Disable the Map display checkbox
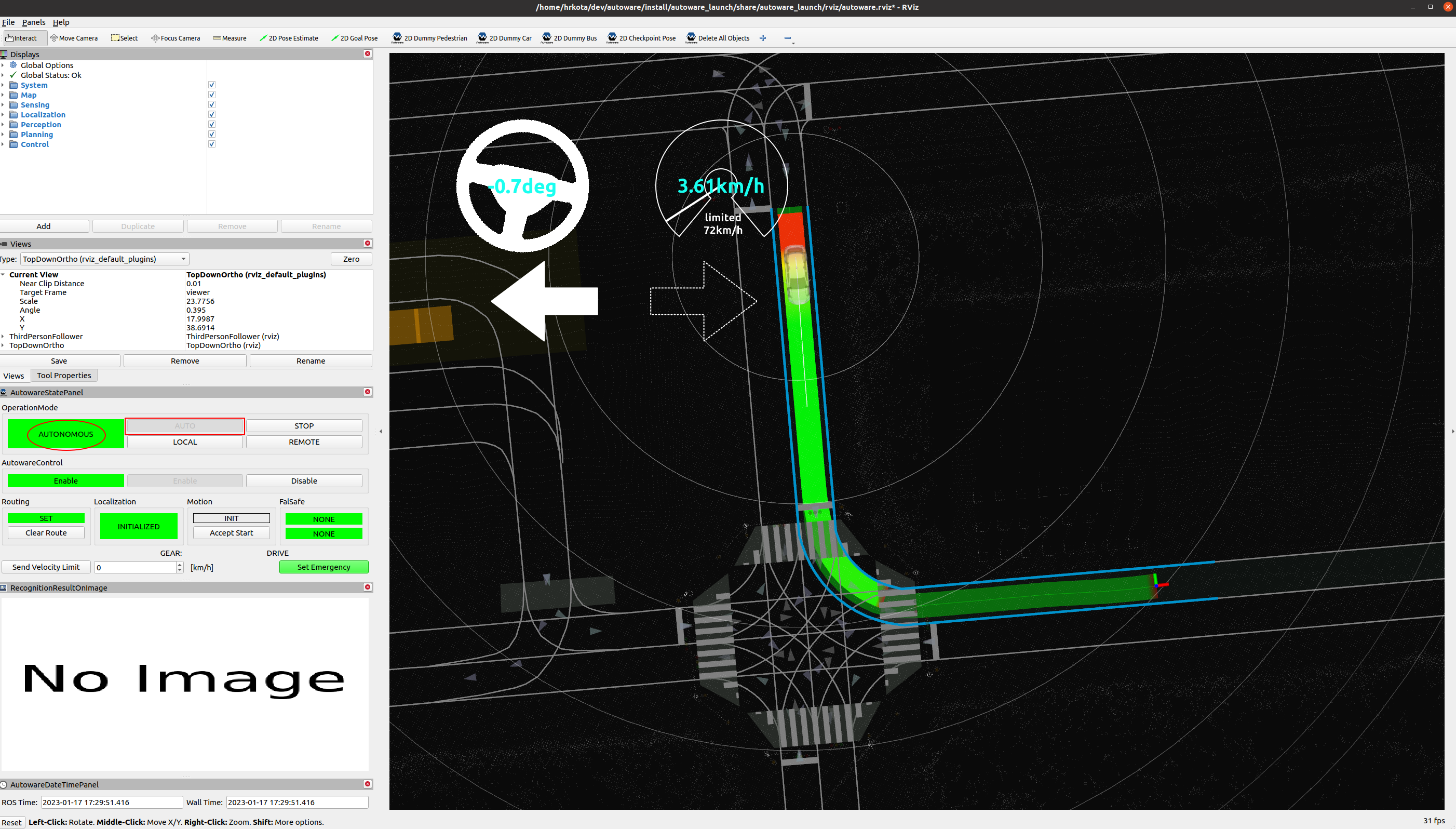Viewport: 1456px width, 829px height. [212, 95]
